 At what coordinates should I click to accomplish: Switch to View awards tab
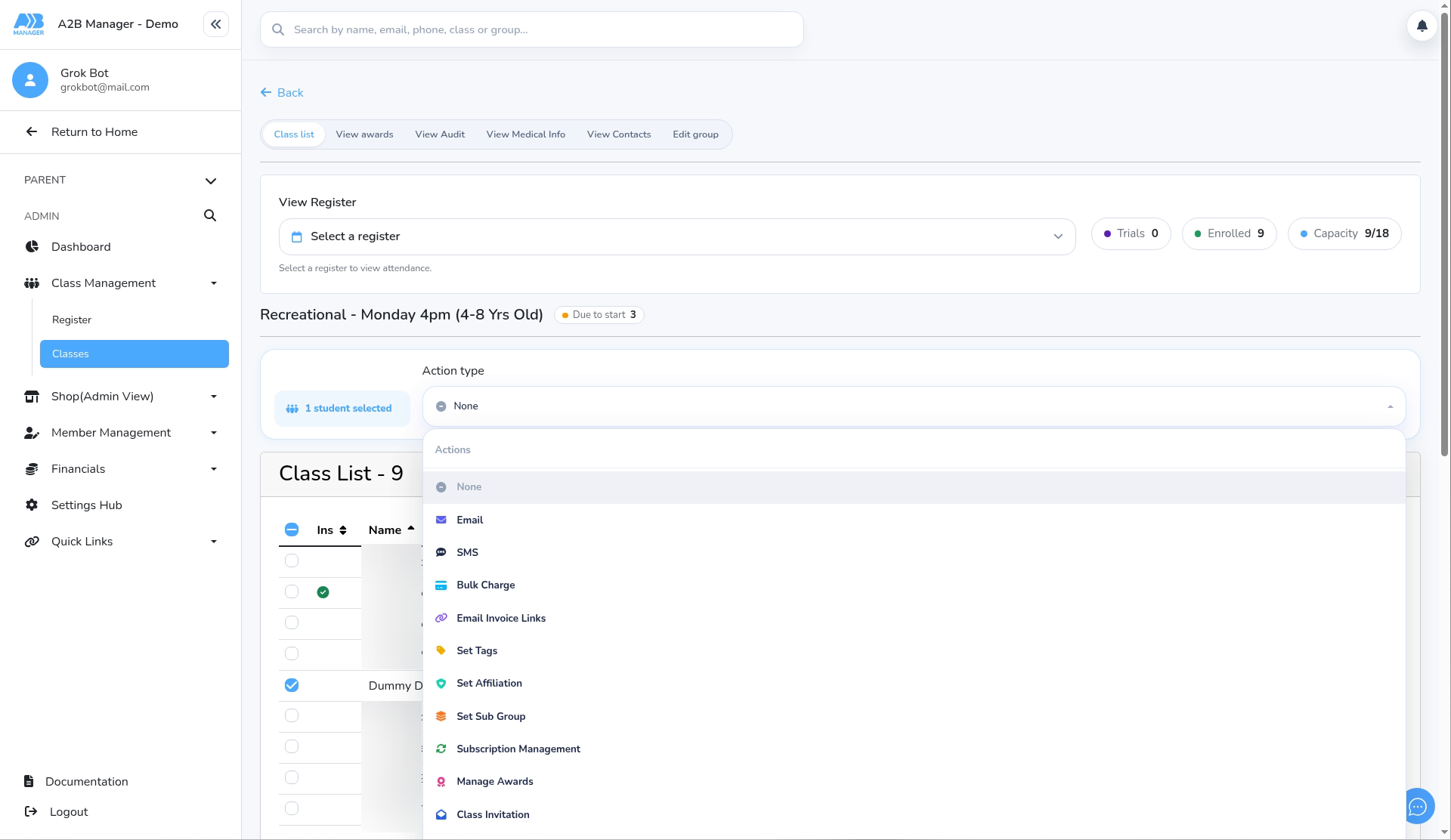click(x=364, y=134)
